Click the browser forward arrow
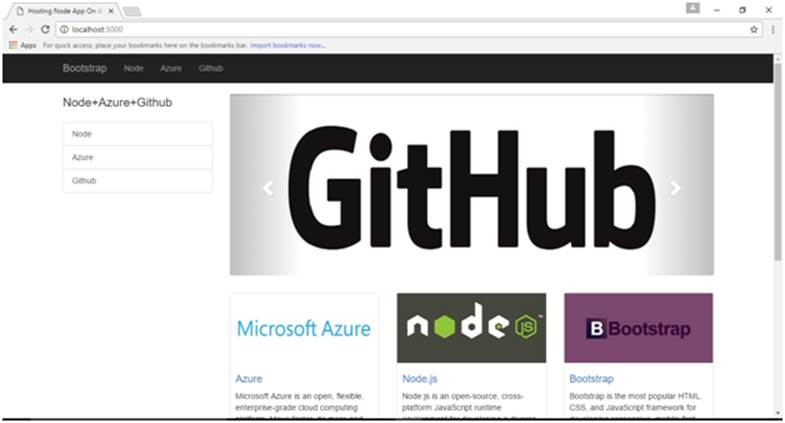 click(29, 30)
